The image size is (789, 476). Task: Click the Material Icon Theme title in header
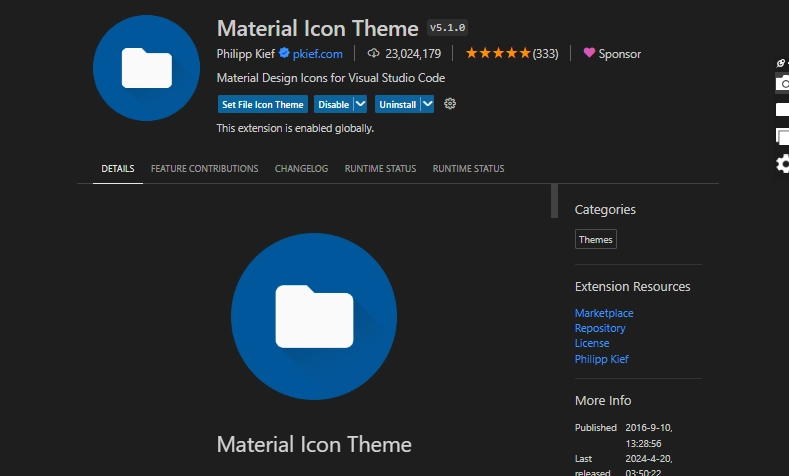click(x=318, y=28)
